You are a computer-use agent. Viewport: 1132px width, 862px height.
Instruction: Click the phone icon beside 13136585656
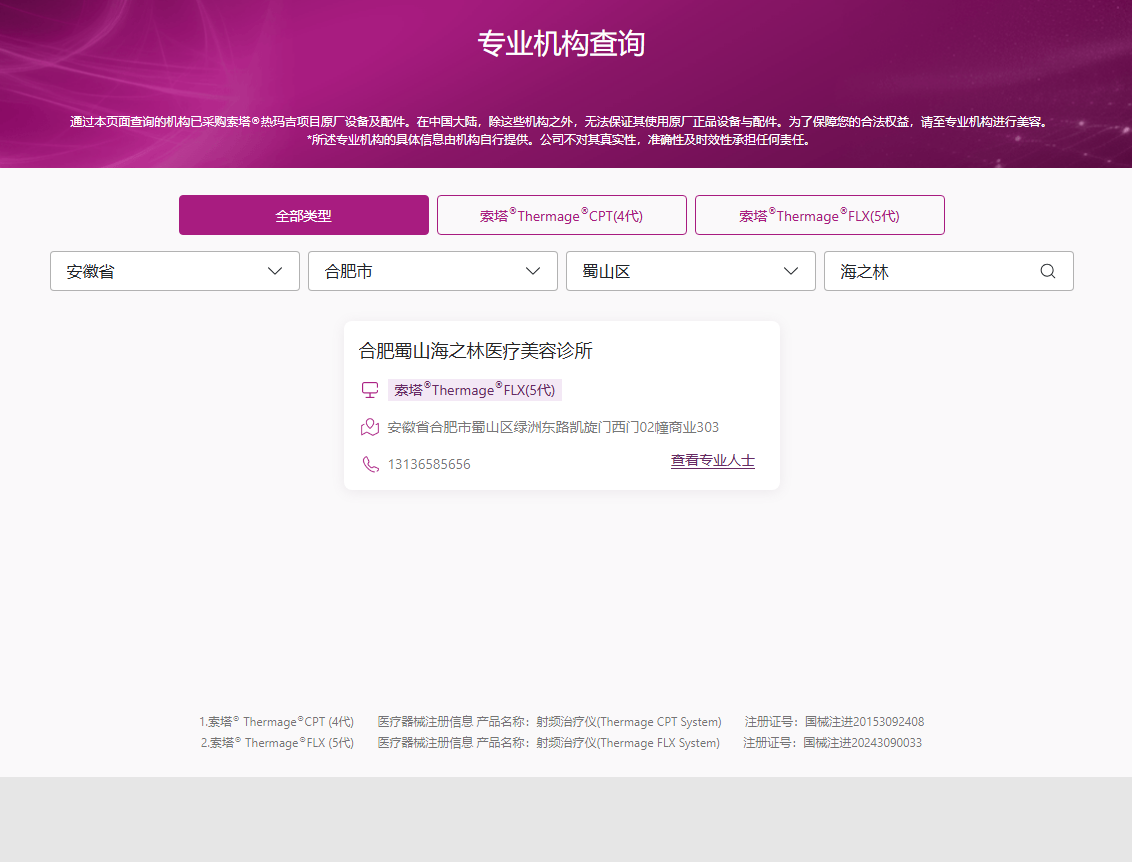pyautogui.click(x=370, y=464)
